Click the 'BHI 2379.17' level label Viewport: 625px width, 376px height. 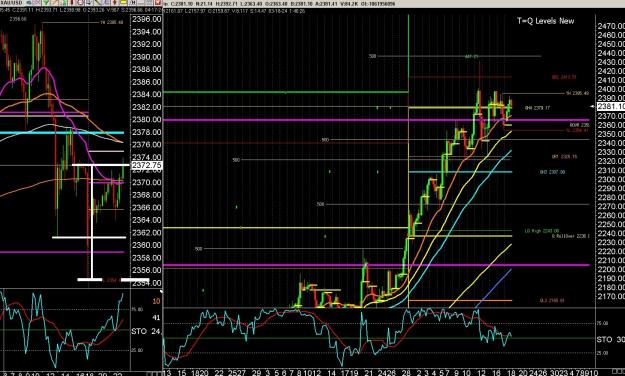538,108
